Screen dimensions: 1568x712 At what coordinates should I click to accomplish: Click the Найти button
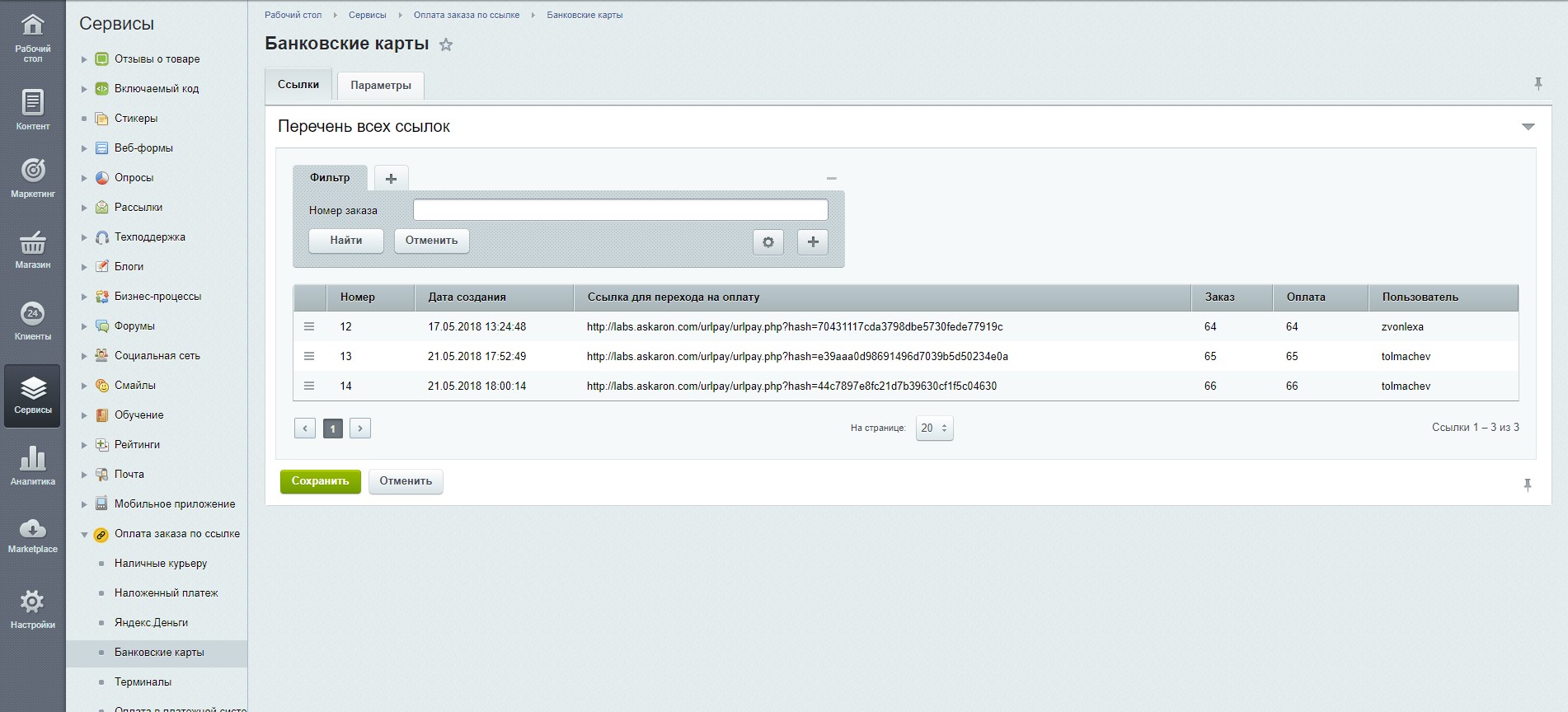click(x=346, y=241)
